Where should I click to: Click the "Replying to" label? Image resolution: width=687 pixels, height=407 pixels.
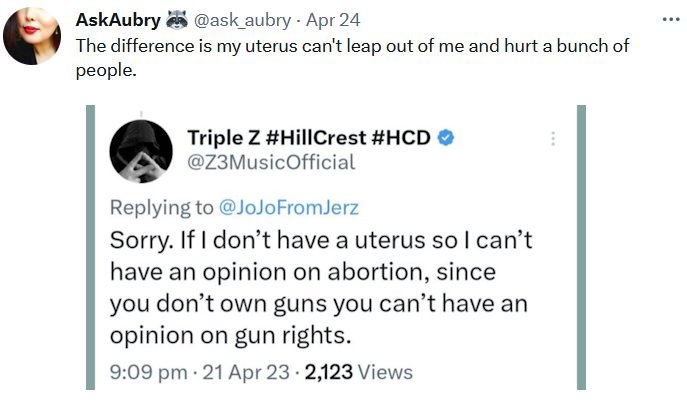(161, 207)
